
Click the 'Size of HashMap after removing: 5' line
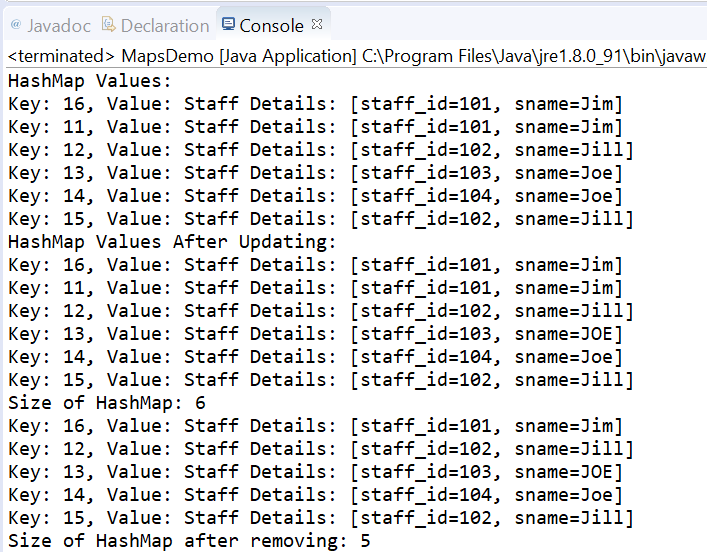(189, 541)
